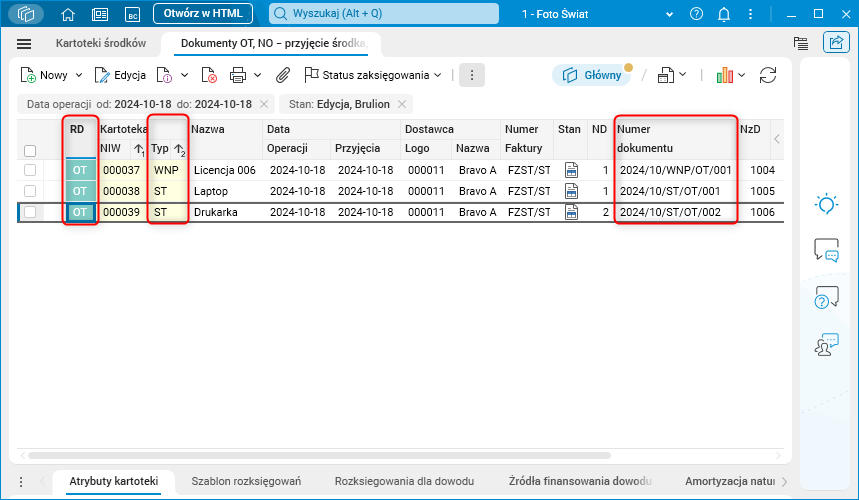Click the Główny view button

tap(592, 75)
